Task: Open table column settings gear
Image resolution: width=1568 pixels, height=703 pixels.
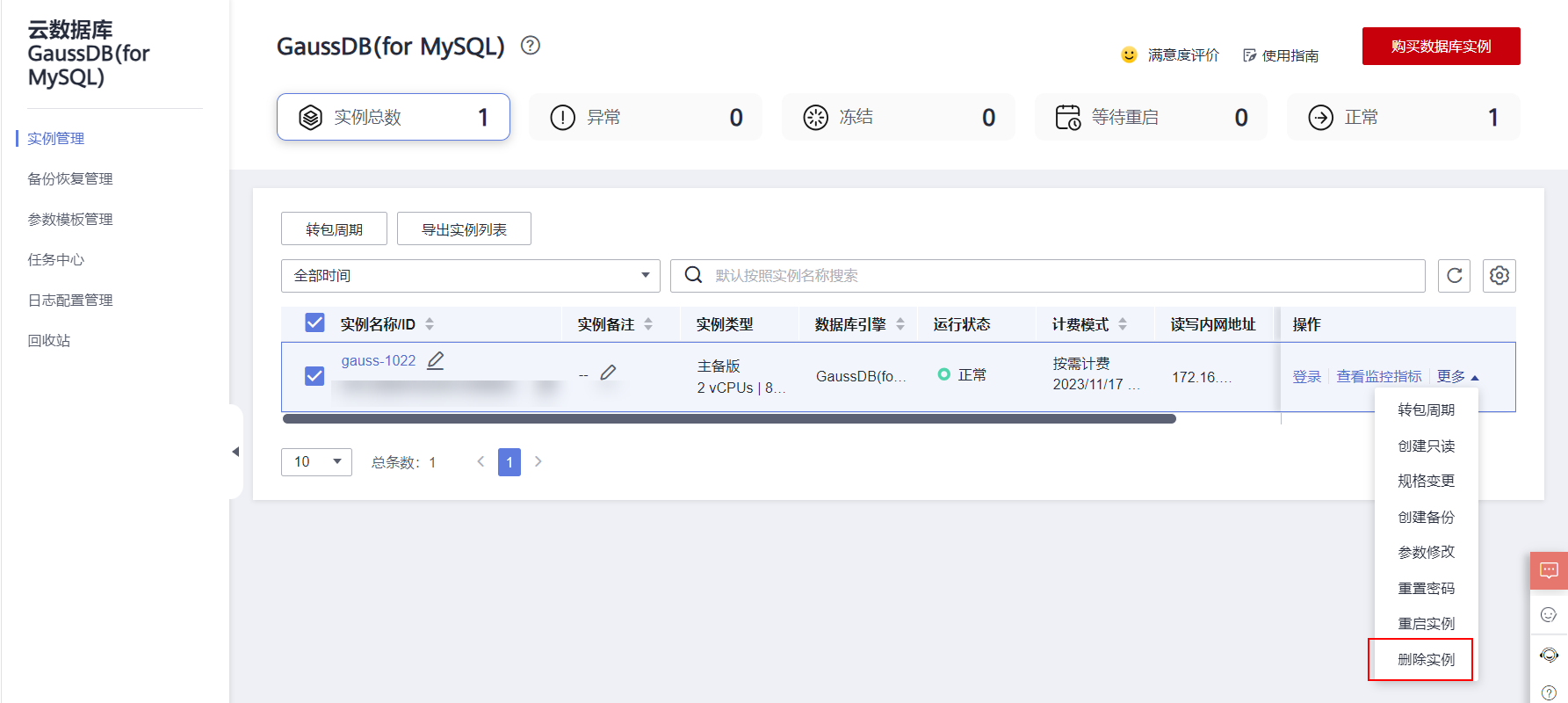Action: point(1499,276)
